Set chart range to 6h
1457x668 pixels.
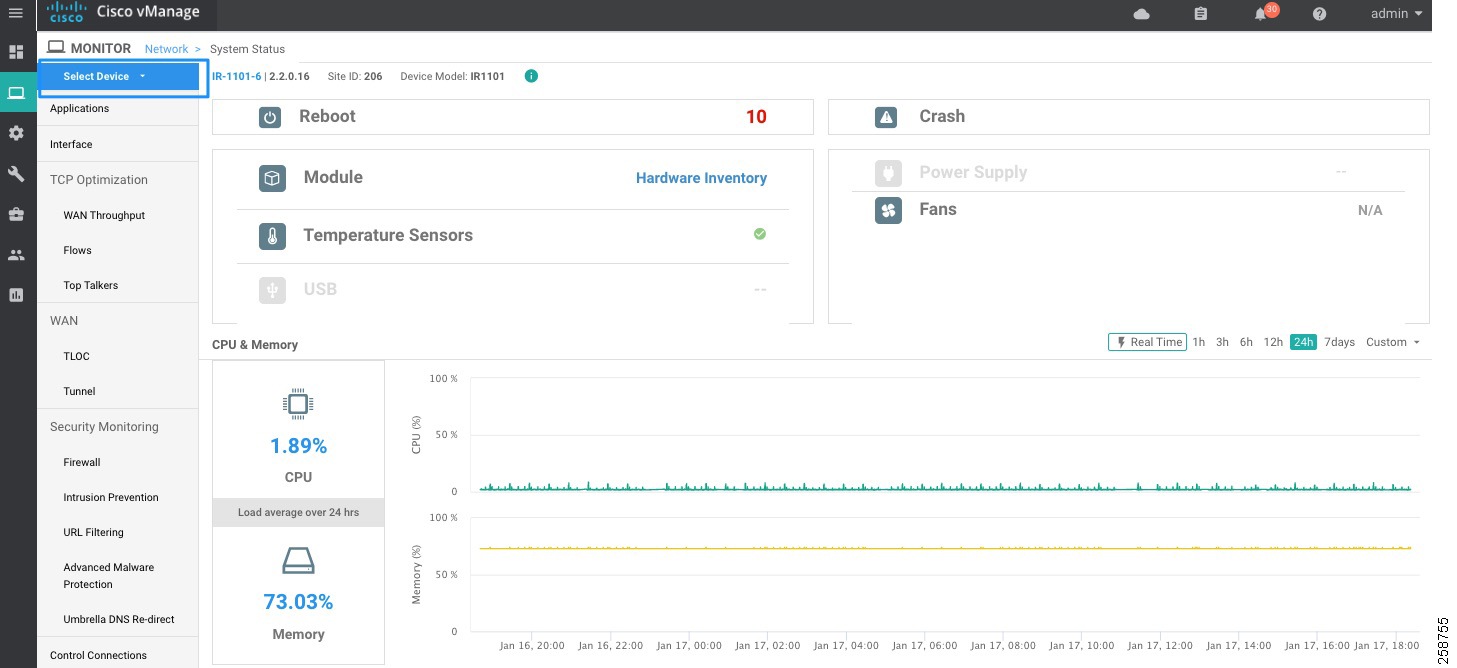tap(1246, 342)
